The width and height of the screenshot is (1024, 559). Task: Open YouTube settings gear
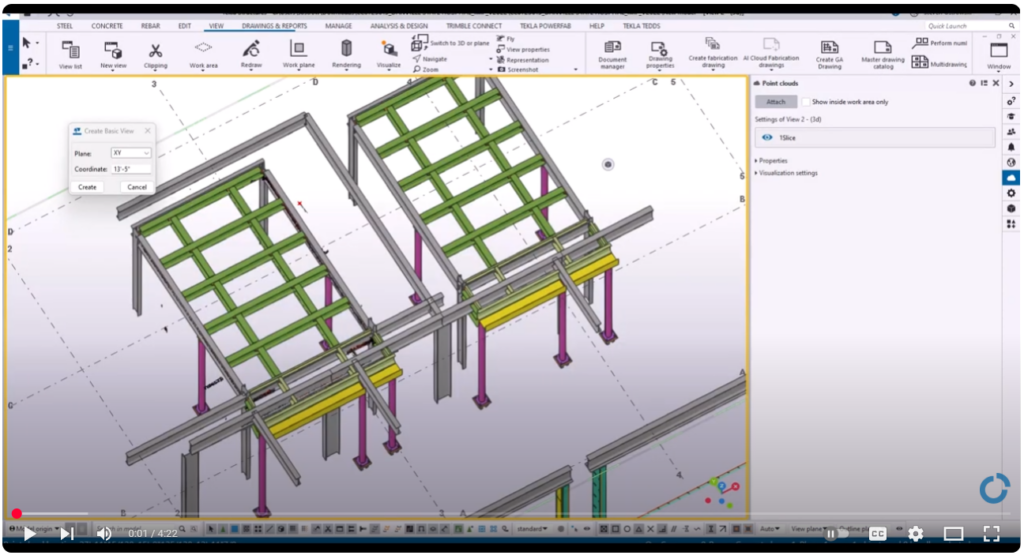pyautogui.click(x=916, y=534)
